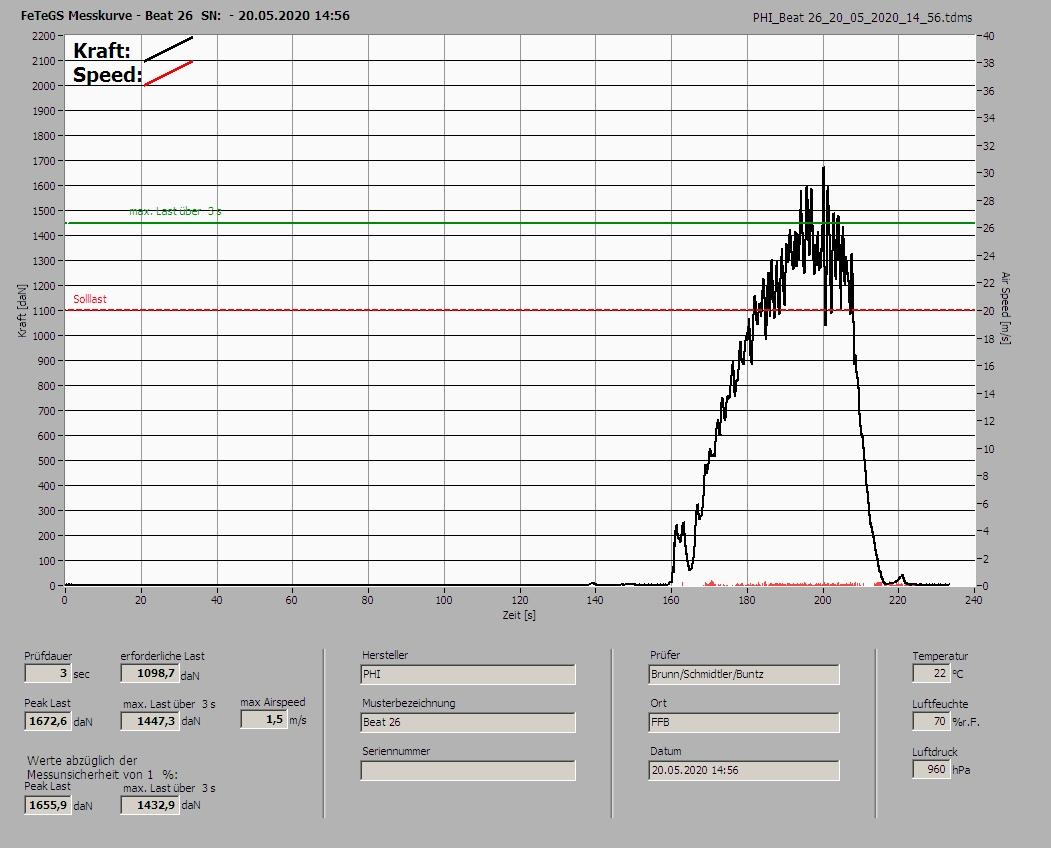This screenshot has height=848, width=1051.
Task: Click the Musterbezeichnung field Beat 26
Action: click(468, 722)
